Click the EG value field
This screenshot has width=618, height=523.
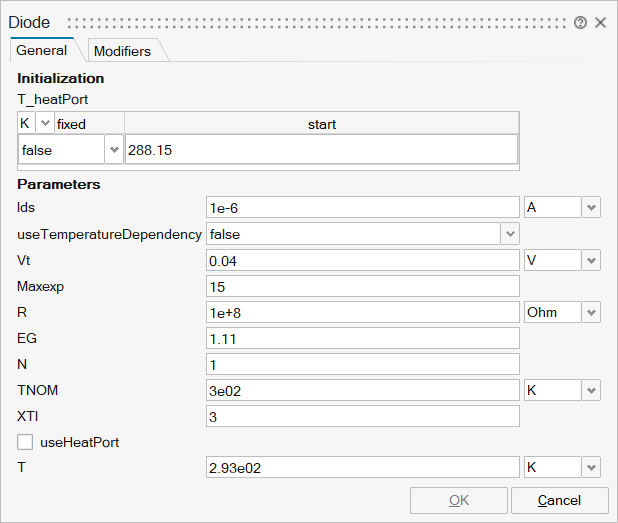[362, 338]
